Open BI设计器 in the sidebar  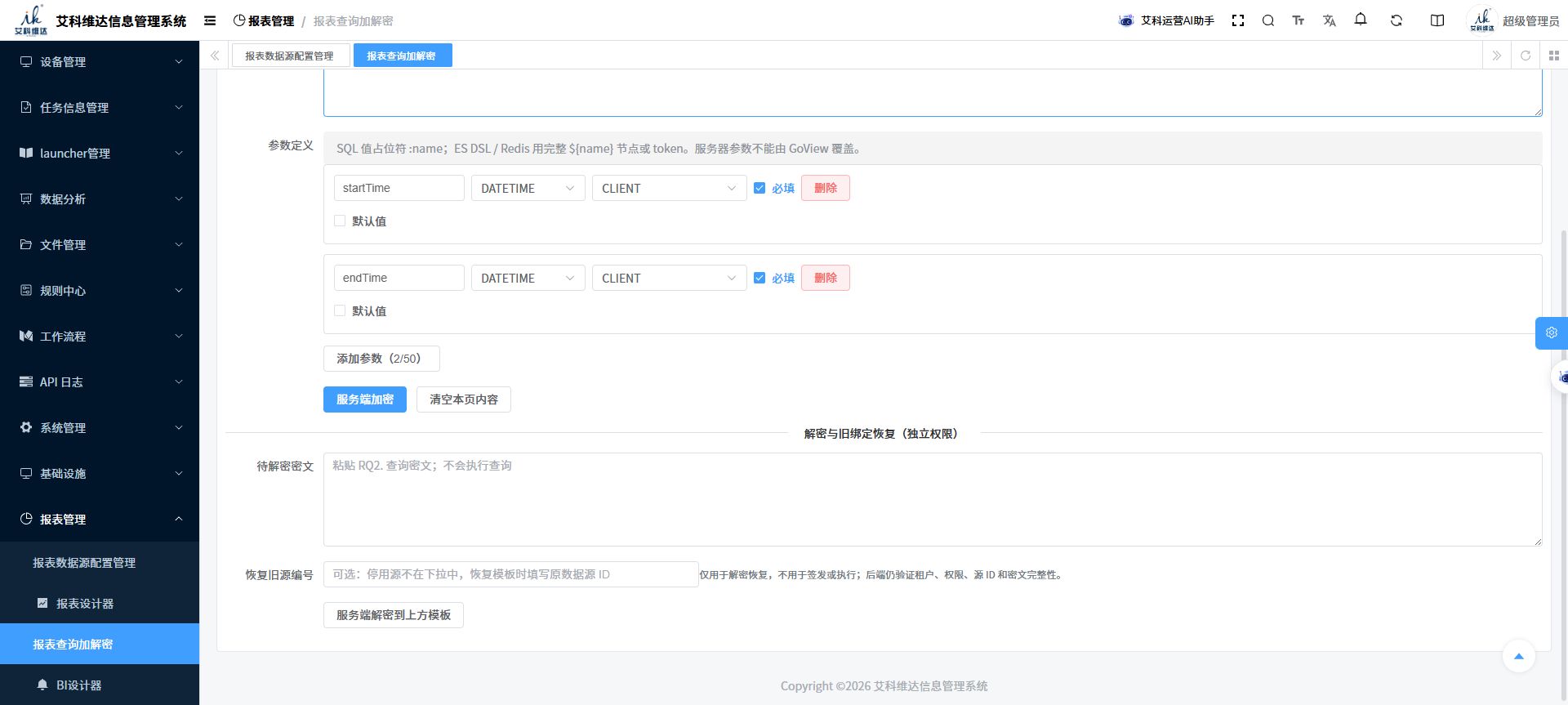click(x=100, y=685)
